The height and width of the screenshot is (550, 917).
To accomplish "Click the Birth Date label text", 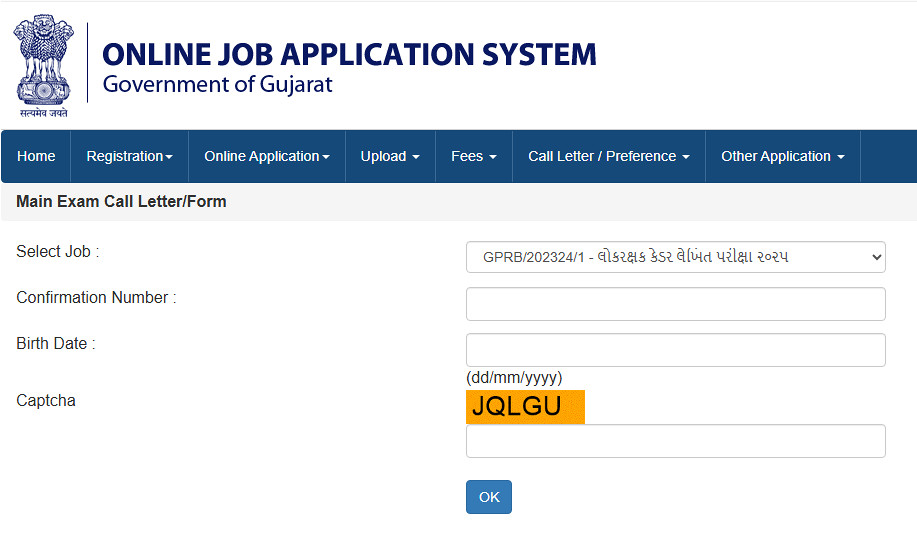I will click(56, 344).
